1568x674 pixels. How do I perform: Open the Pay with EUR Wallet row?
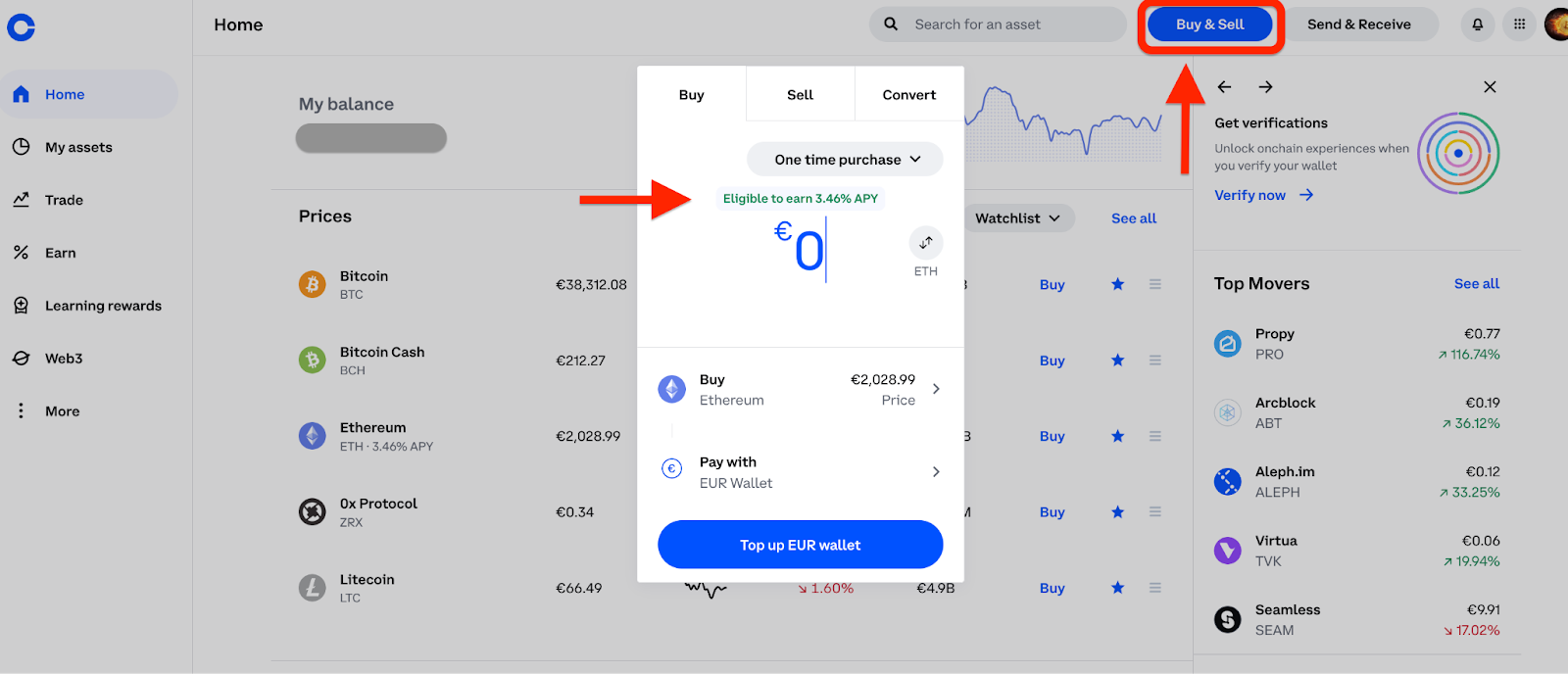(x=801, y=472)
